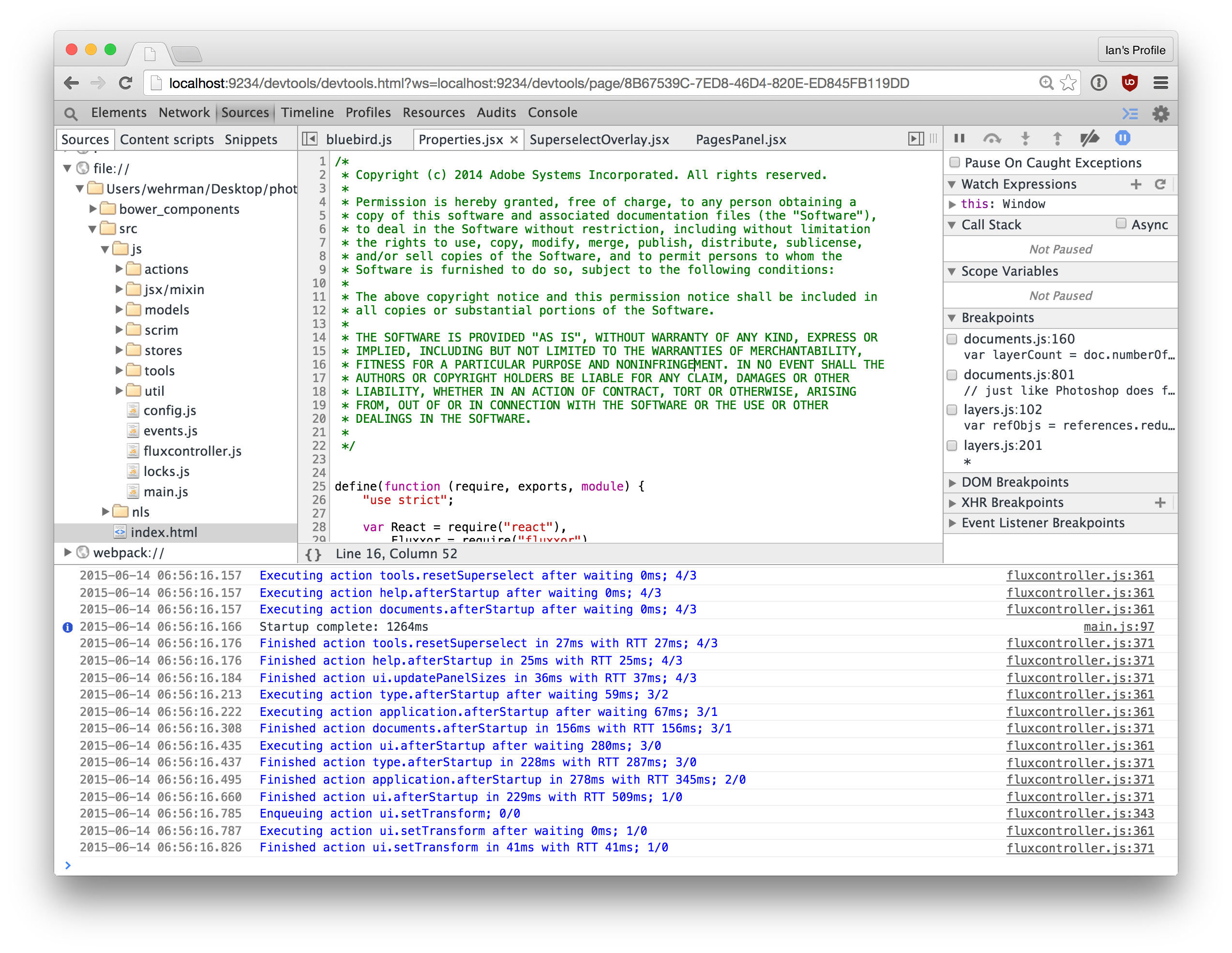Click the step into function icon
This screenshot has width=1232, height=953.
[x=1025, y=138]
